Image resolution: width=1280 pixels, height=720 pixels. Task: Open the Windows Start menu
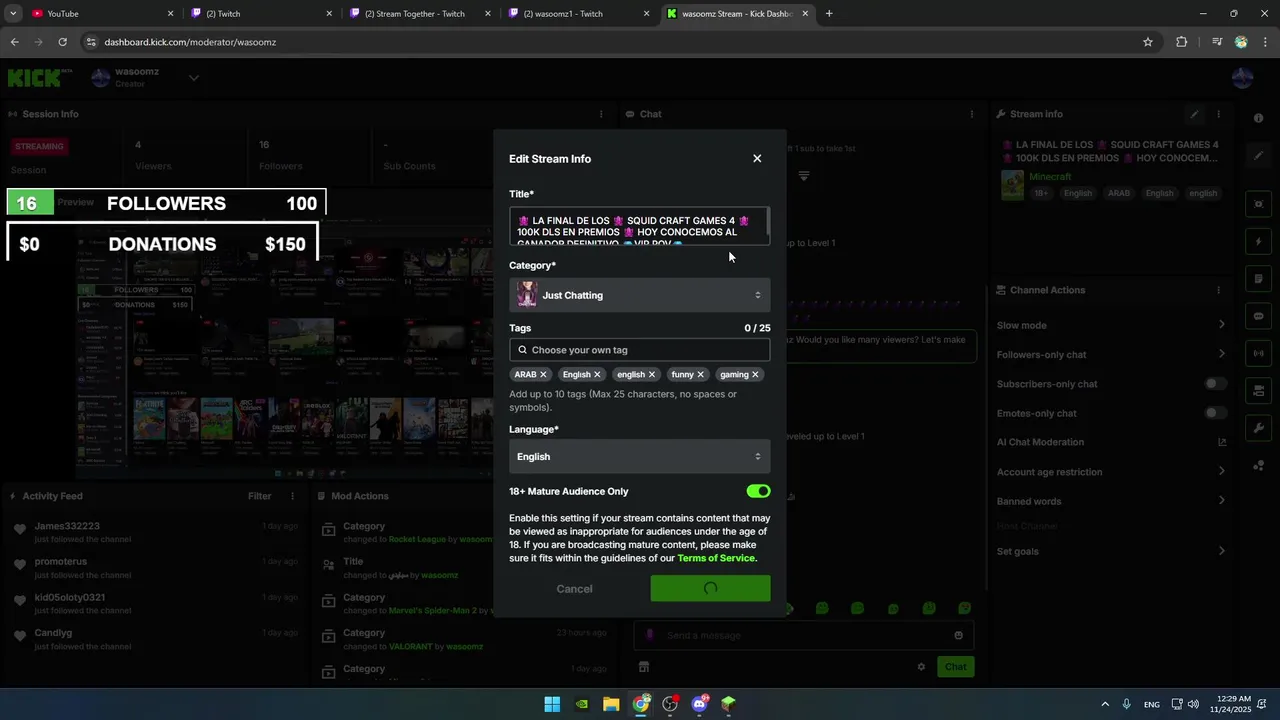click(552, 704)
